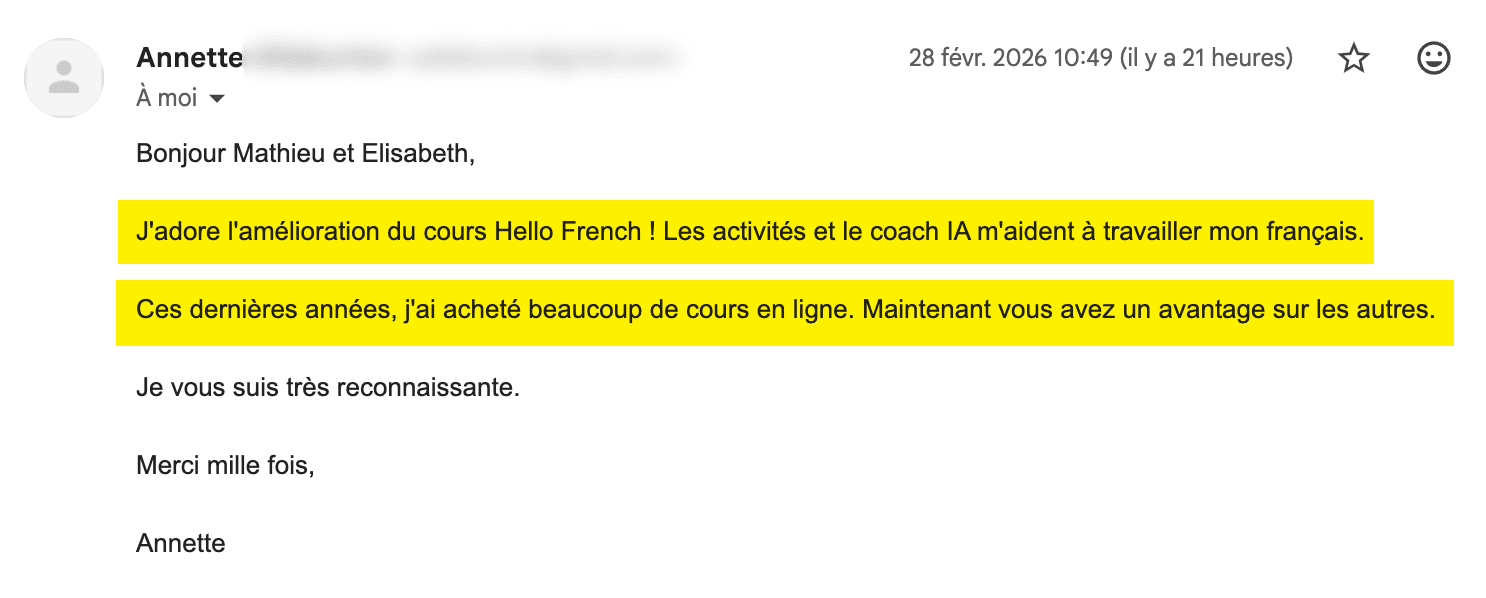
Task: Click the highlighted text about cours en ligne
Action: click(x=785, y=309)
